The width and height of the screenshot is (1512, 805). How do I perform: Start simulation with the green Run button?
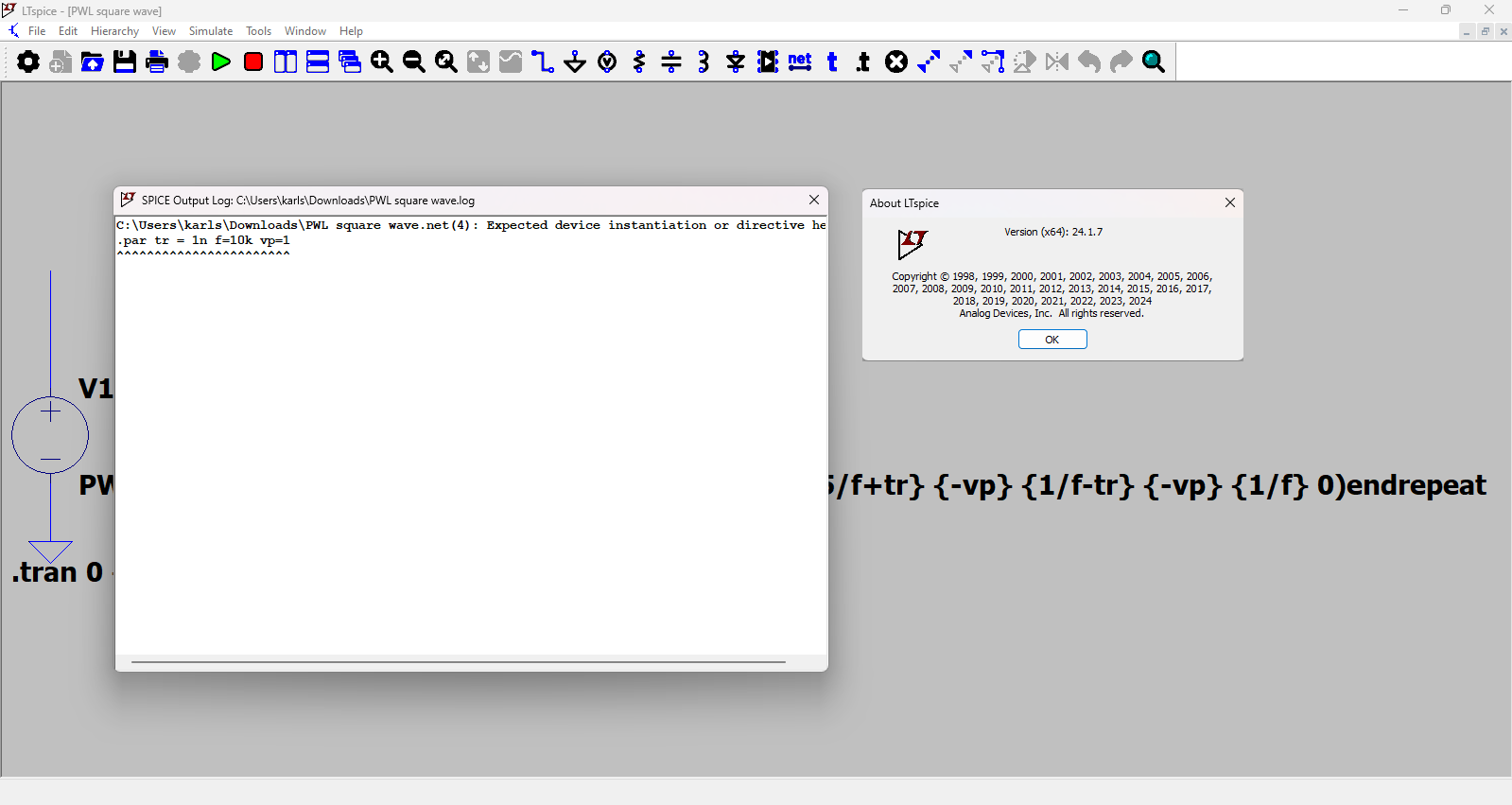pos(221,61)
